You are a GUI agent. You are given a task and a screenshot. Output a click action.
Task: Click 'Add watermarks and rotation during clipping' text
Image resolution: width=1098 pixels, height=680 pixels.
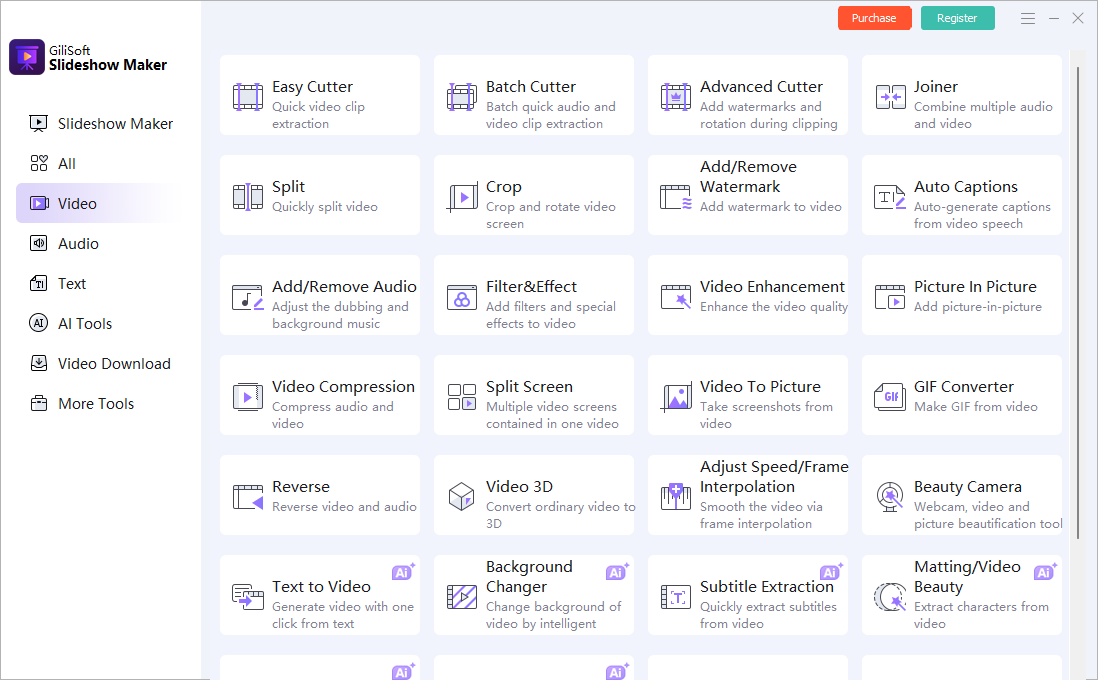point(769,115)
